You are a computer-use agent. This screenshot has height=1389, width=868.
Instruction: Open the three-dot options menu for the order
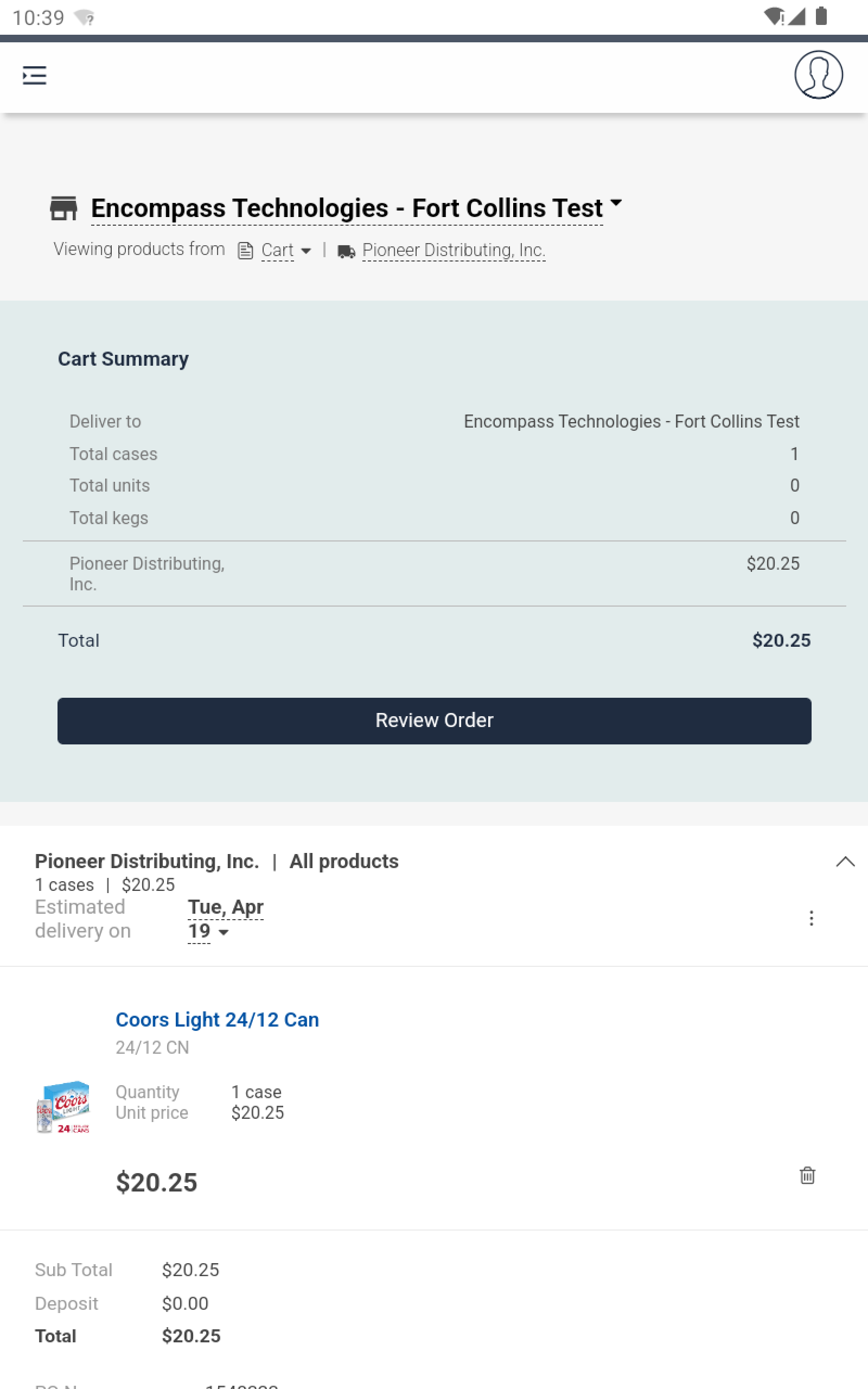click(x=810, y=918)
